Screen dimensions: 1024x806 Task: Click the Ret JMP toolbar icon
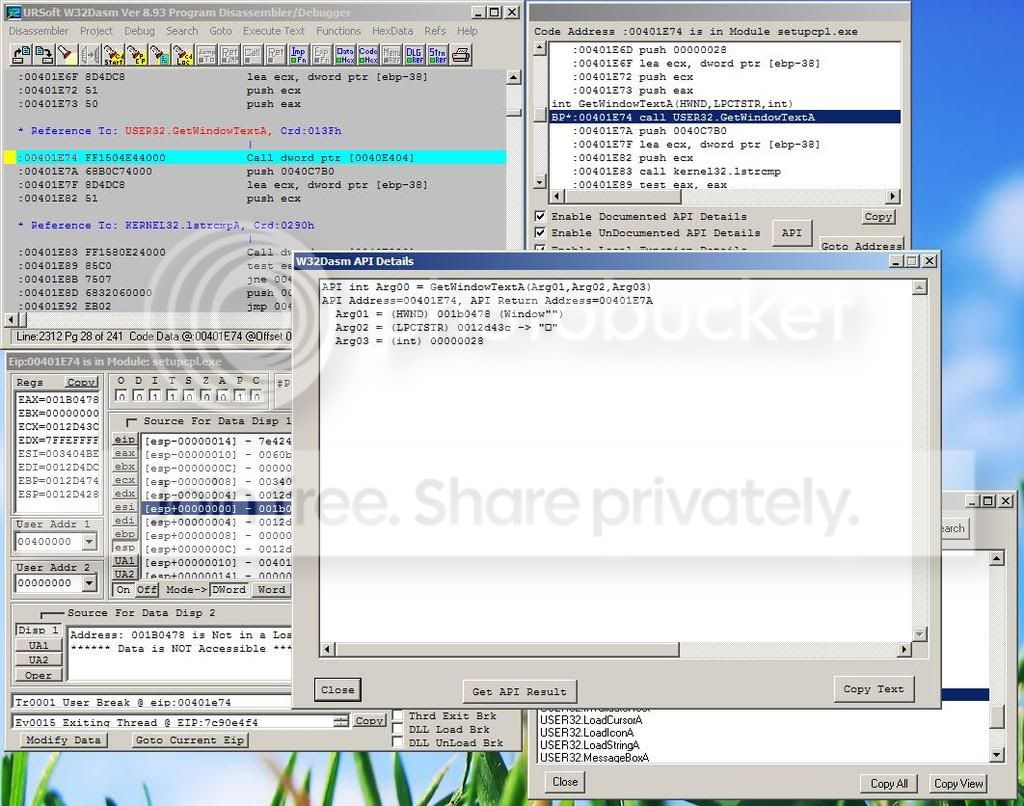[x=229, y=55]
